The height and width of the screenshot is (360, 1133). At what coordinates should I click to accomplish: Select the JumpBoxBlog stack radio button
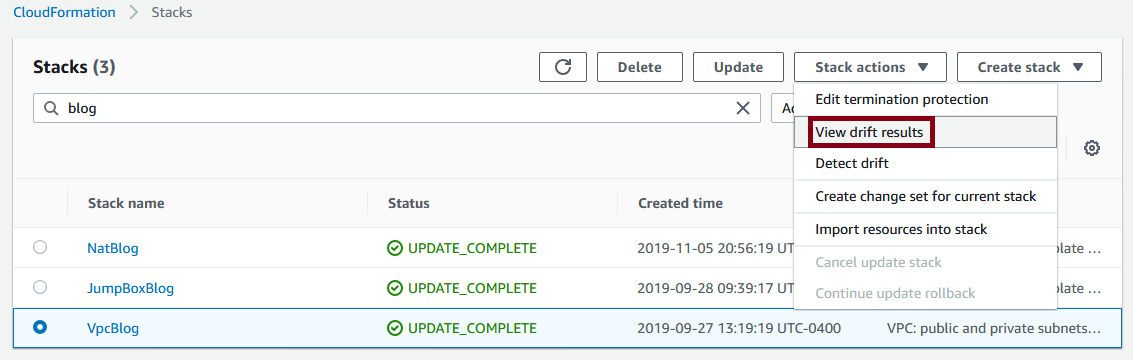tap(40, 287)
